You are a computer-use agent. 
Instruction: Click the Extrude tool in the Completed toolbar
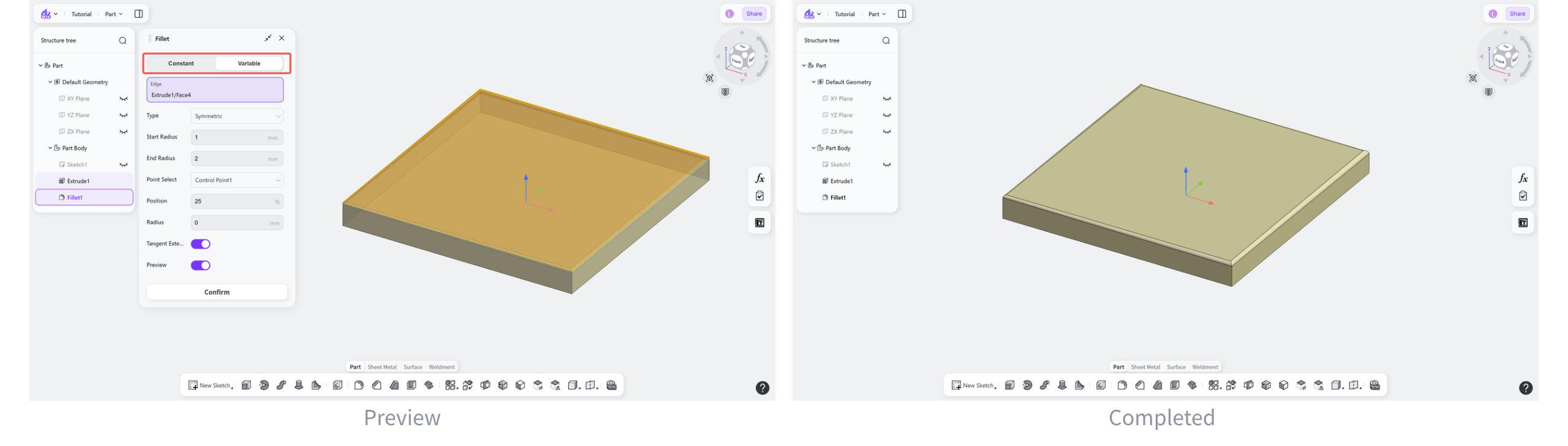pos(1009,385)
